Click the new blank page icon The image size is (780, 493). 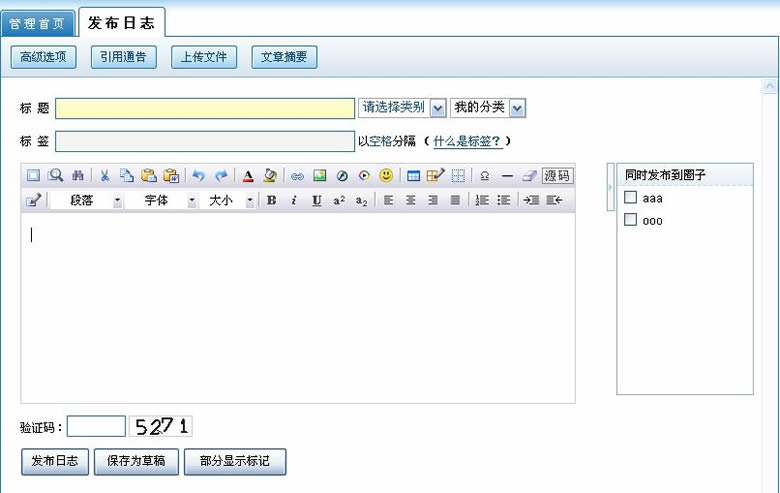coord(33,176)
